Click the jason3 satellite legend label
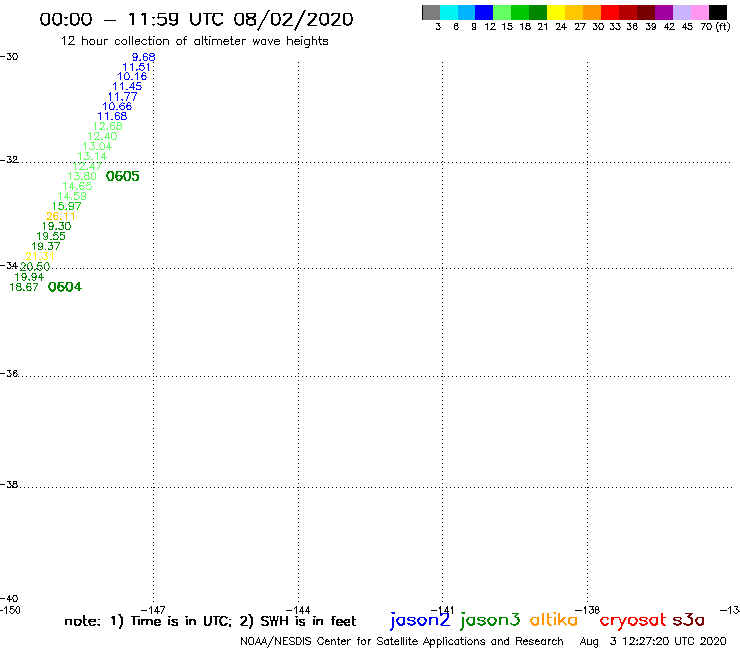Screen dimensions: 740x650 coord(490,621)
